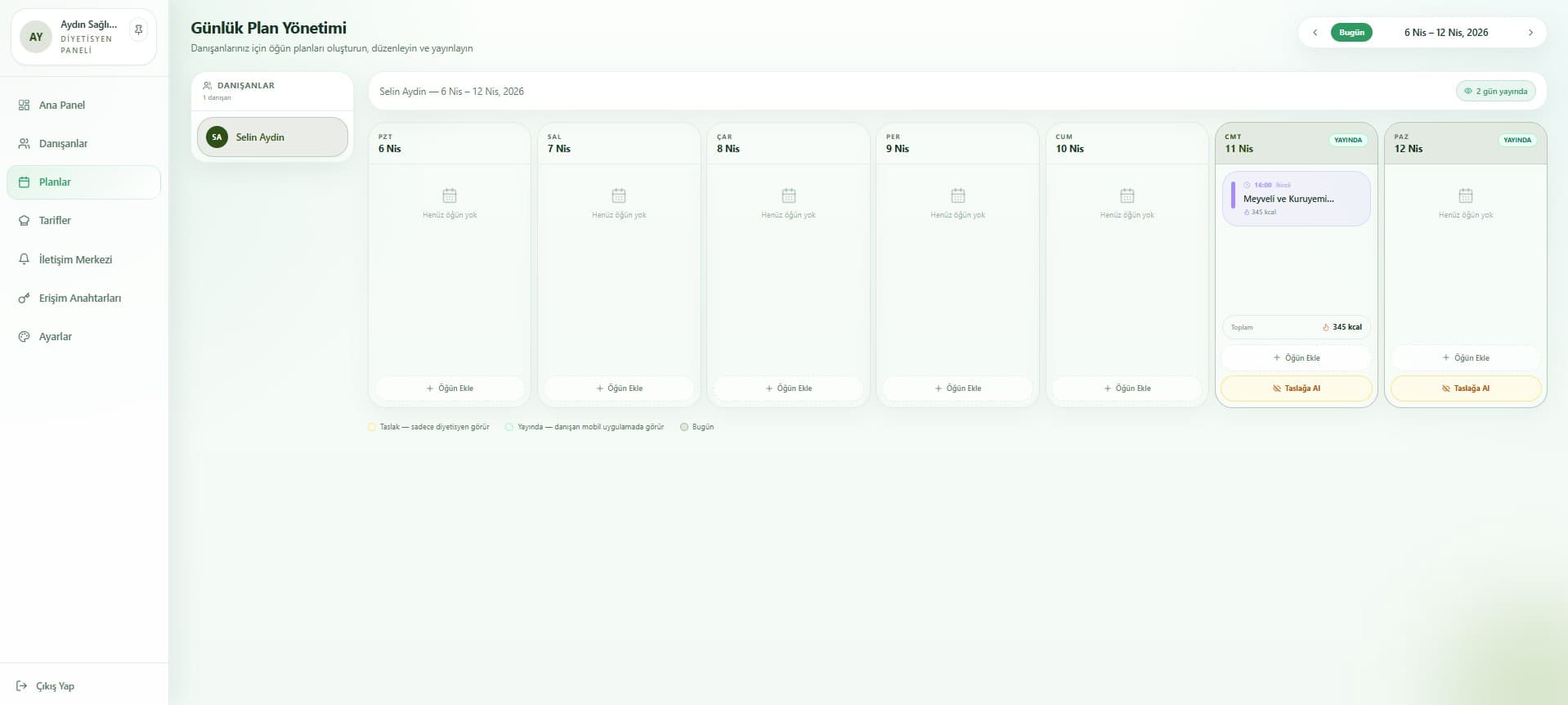
Task: Unpublish 12 Nis with Taslağa Al
Action: [1465, 388]
